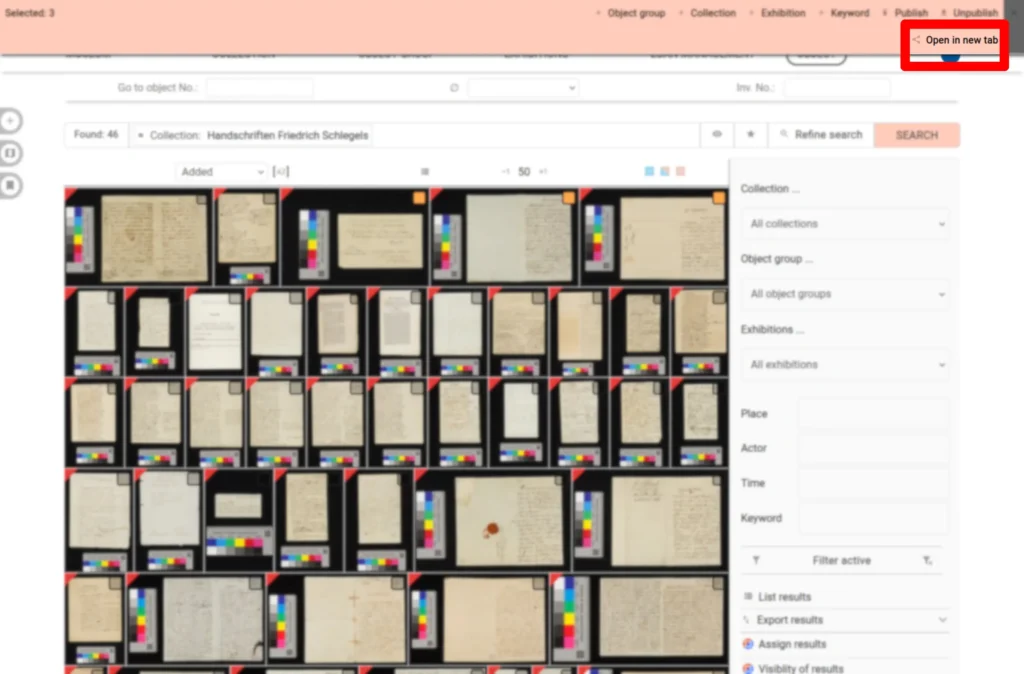Click the bookmark-like icon in left sidebar
The height and width of the screenshot is (674, 1024).
pos(10,185)
